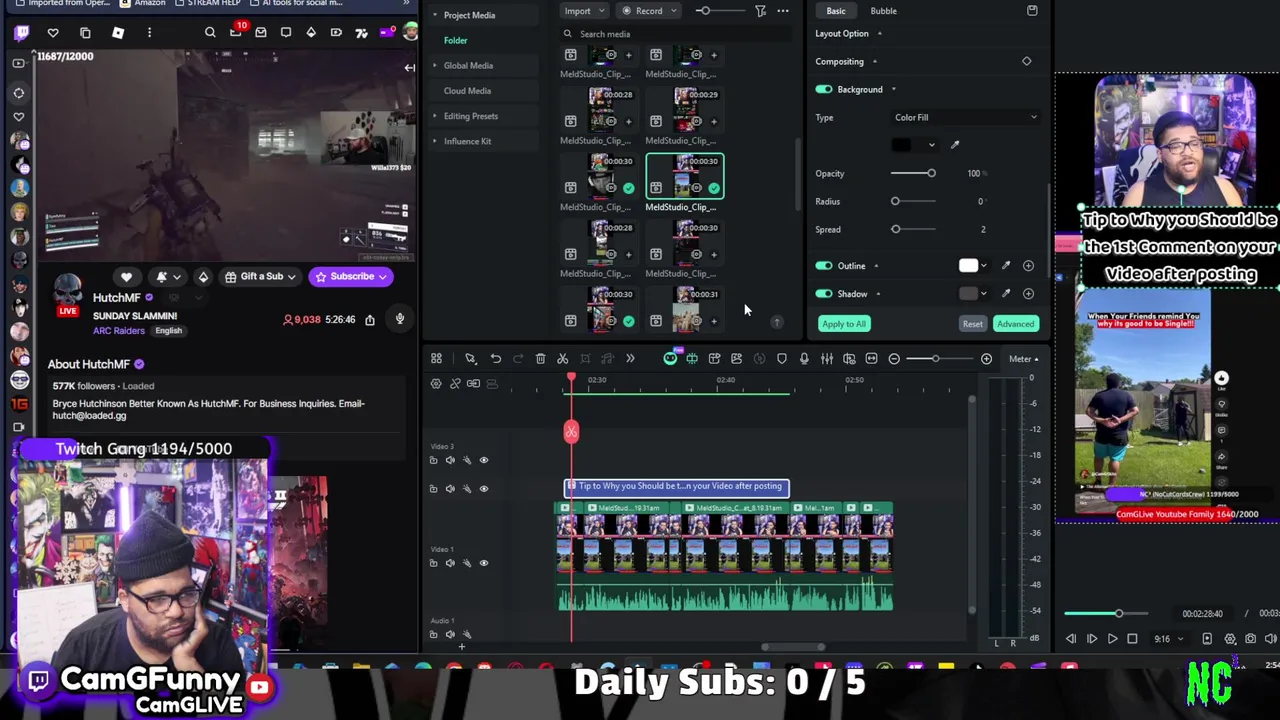The width and height of the screenshot is (1280, 720).
Task: Mute the Video 1 track
Action: (x=450, y=563)
